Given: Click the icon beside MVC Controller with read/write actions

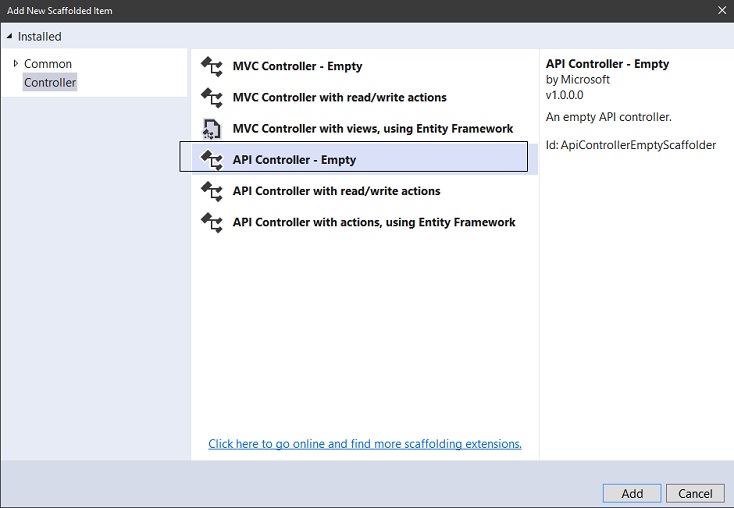Looking at the screenshot, I should click(x=212, y=98).
